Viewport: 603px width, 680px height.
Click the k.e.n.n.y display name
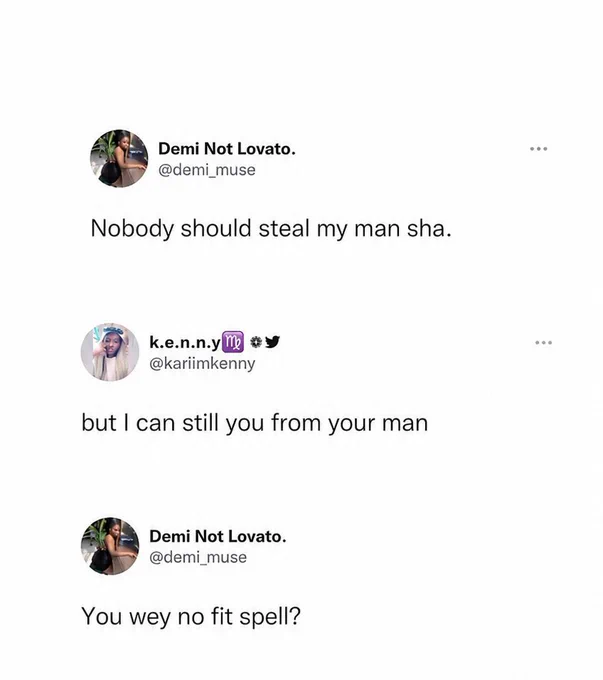pos(185,343)
